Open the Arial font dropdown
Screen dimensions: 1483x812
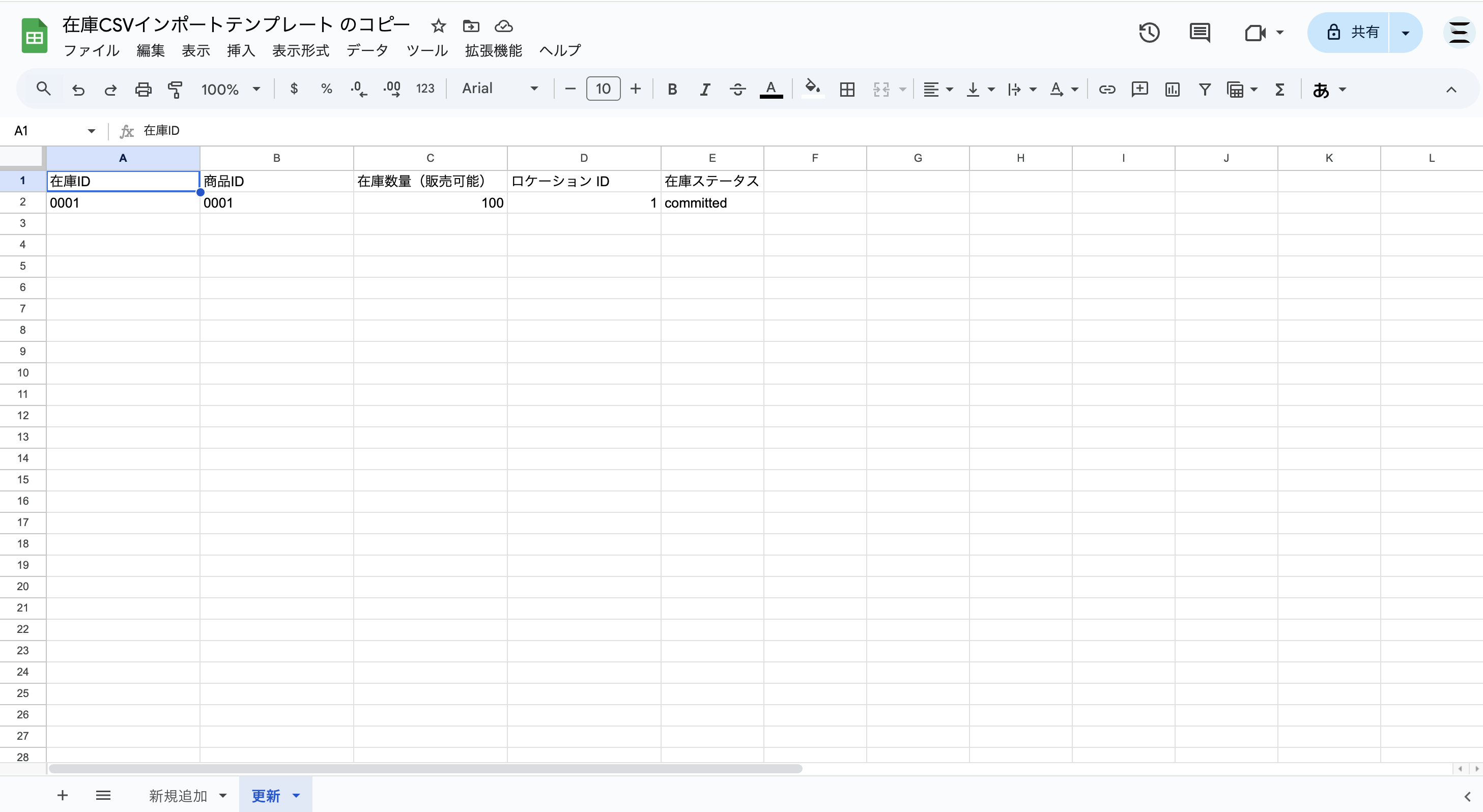point(500,89)
